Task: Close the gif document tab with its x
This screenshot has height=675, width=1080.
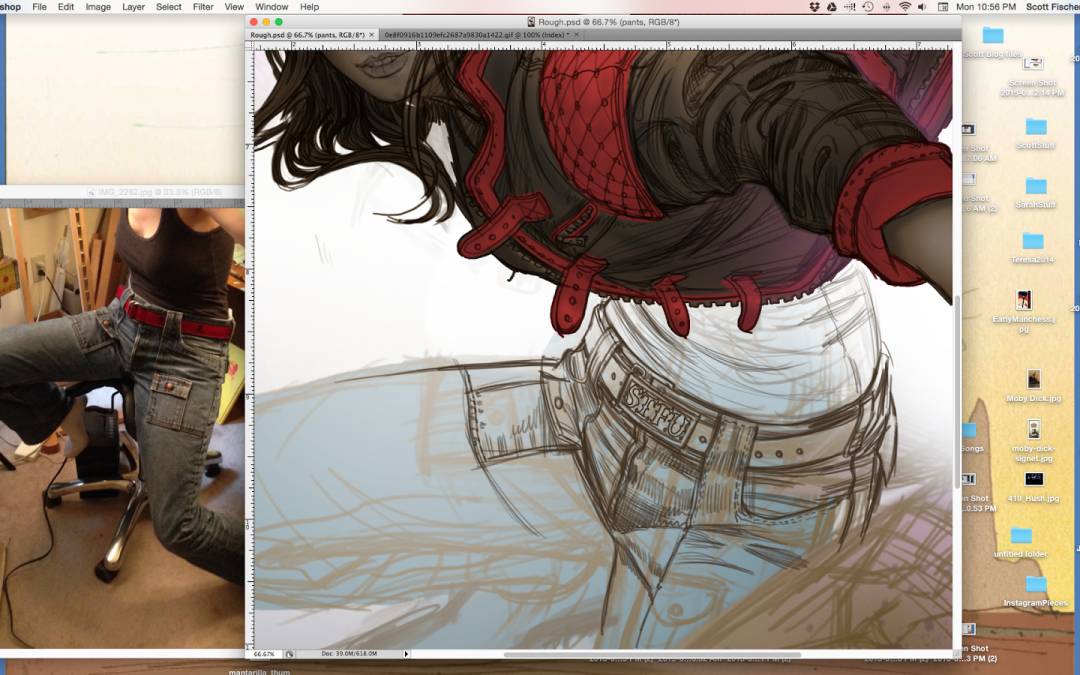Action: click(x=577, y=34)
